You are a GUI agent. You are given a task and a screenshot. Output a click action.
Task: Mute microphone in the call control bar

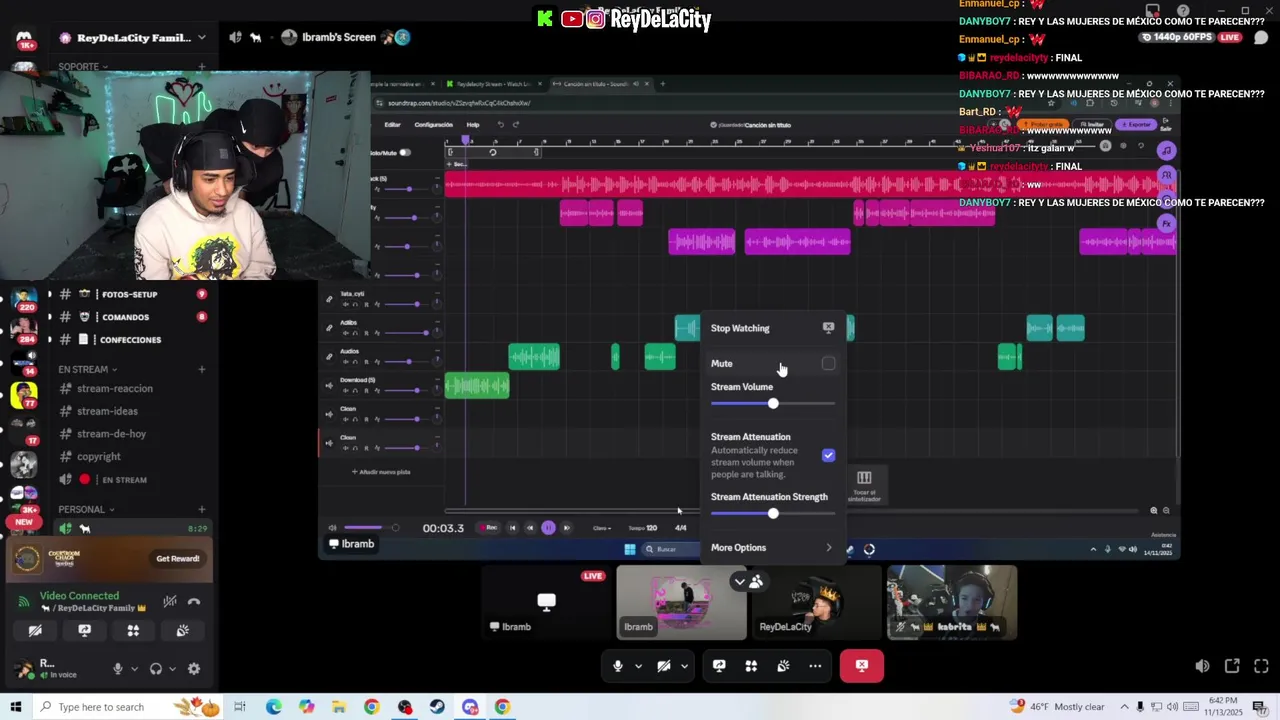618,666
